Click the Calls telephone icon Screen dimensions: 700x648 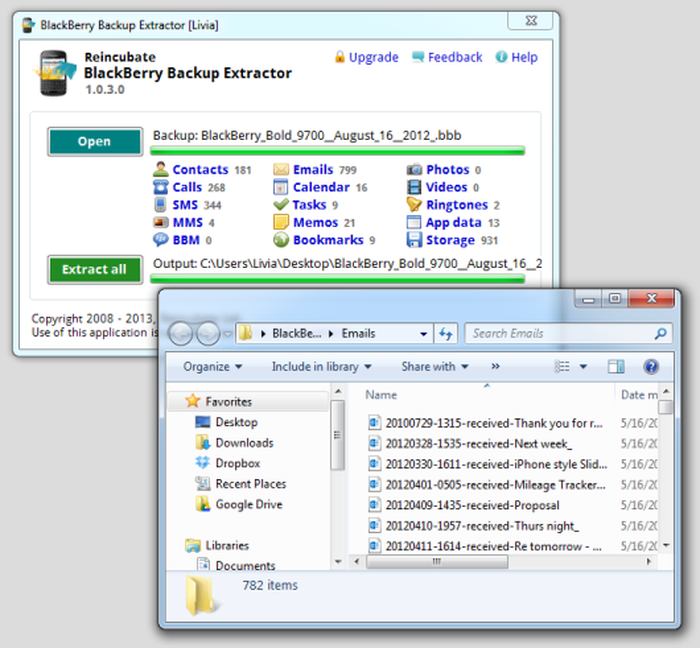coord(160,187)
